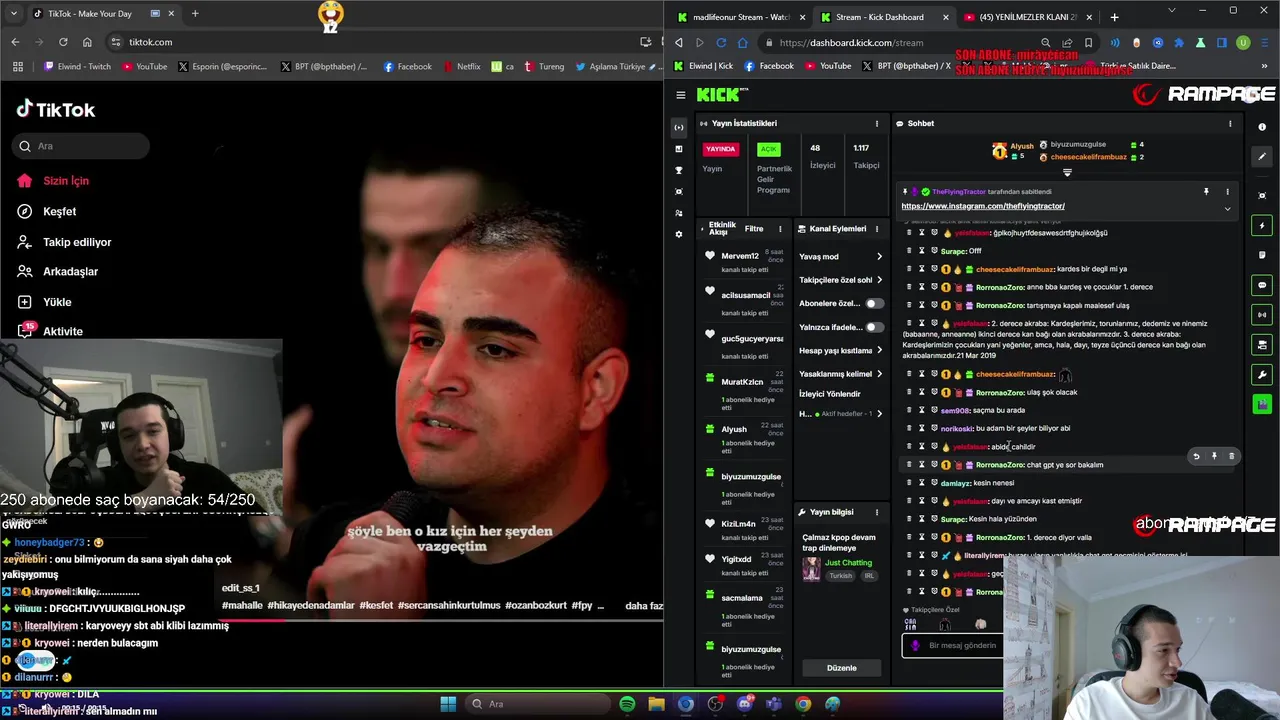The width and height of the screenshot is (1280, 720).
Task: Open a new tab in the TikTok browser window
Action: point(195,14)
